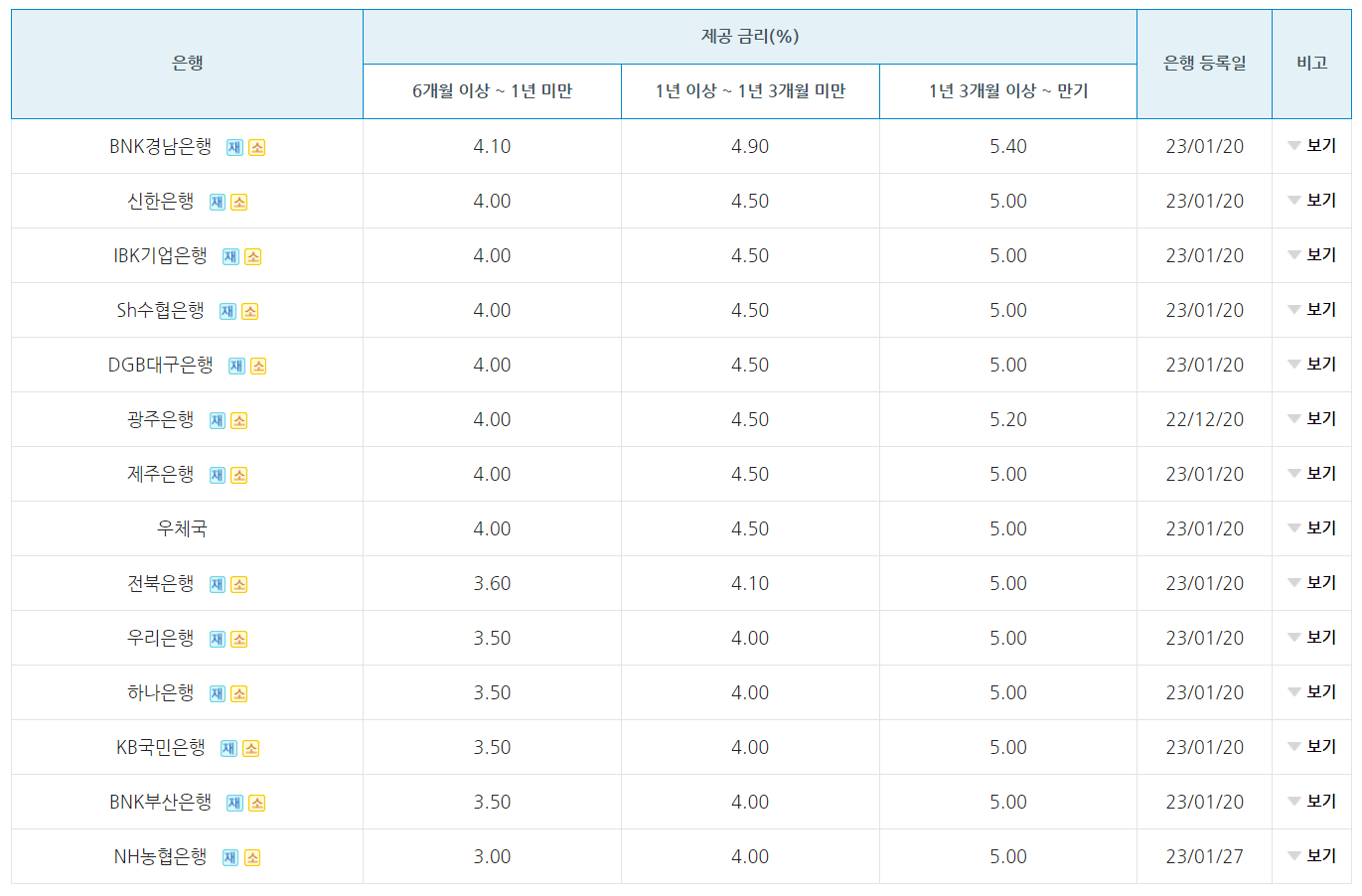Select the 은행 등록일 column header
Image resolution: width=1362 pixels, height=896 pixels.
(x=1204, y=63)
